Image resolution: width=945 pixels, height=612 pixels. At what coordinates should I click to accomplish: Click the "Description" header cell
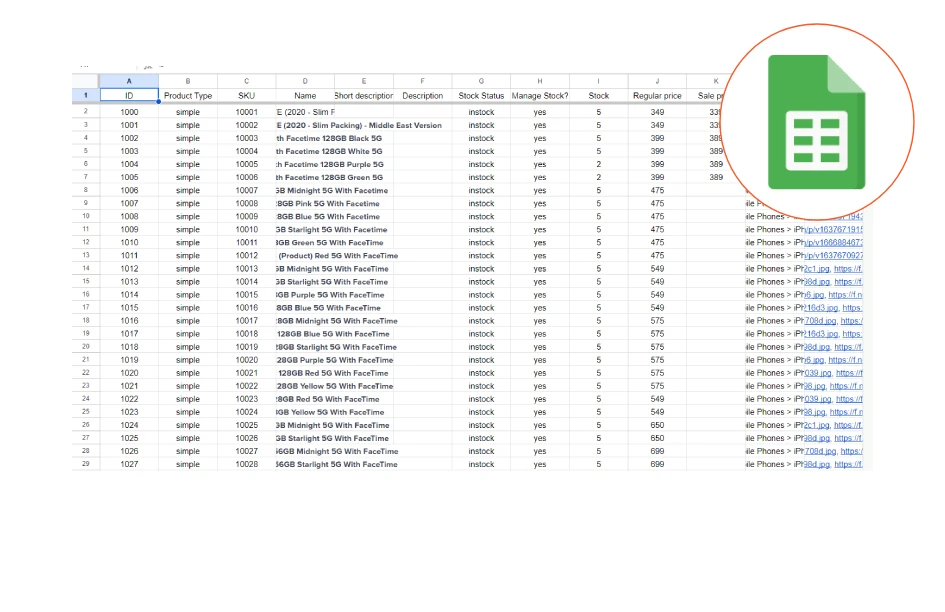pos(422,95)
